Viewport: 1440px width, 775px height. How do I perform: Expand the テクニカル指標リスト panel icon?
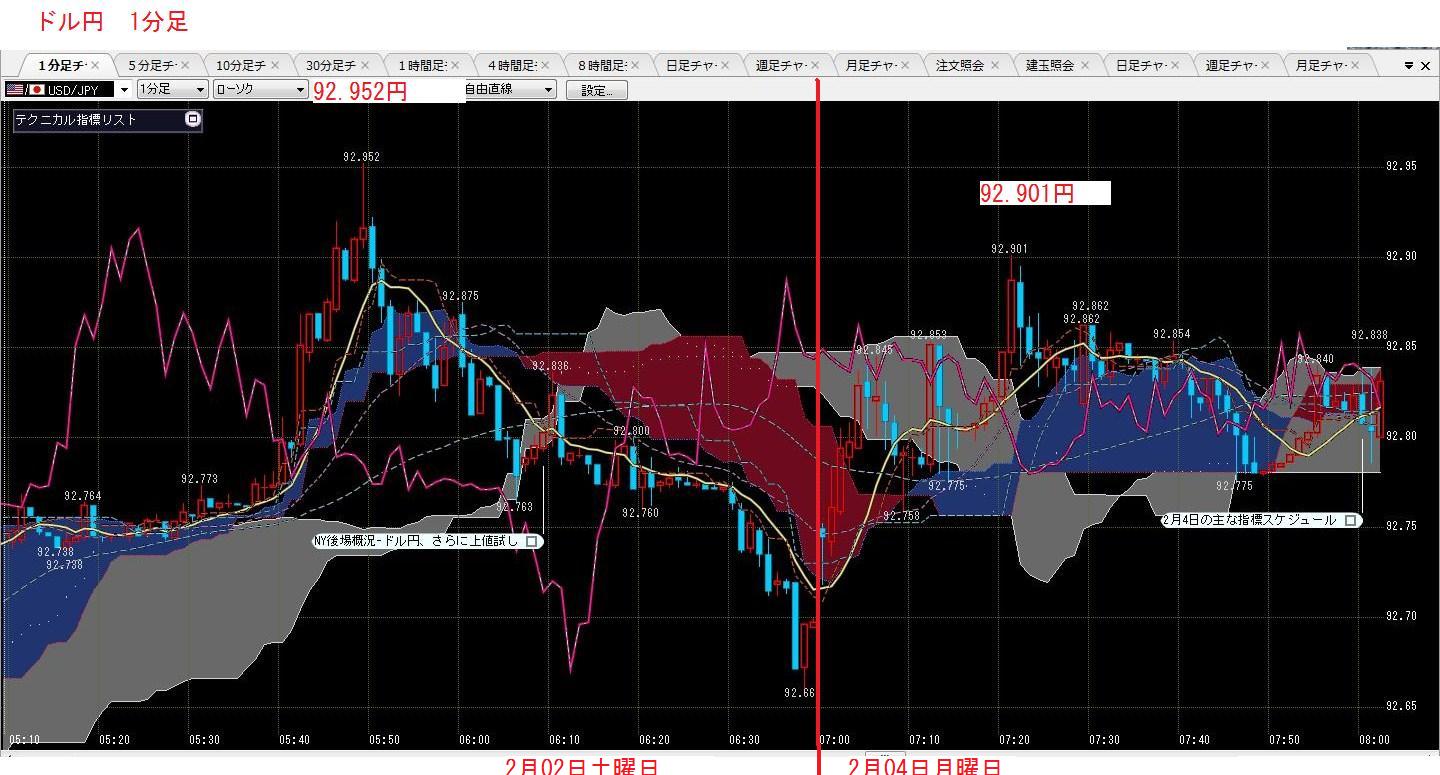(x=194, y=119)
